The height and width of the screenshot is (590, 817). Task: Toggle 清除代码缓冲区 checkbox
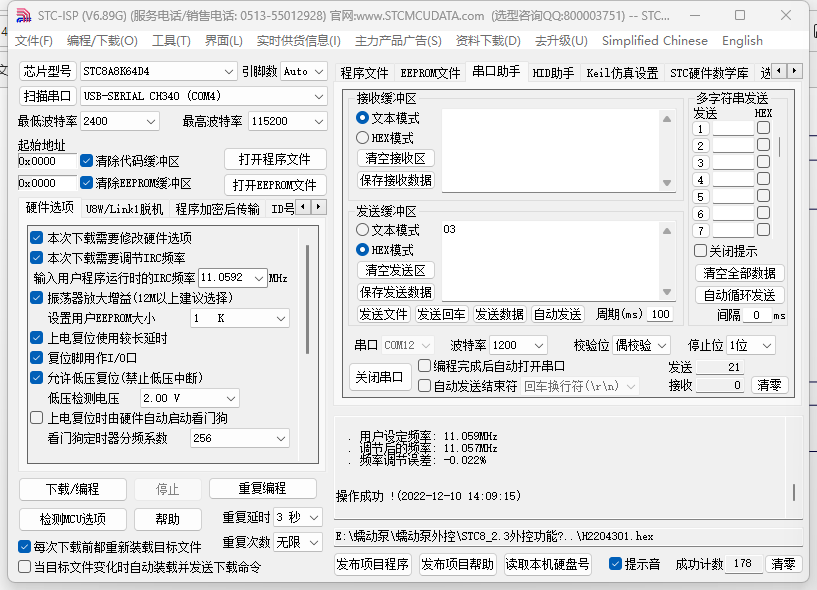[86, 161]
